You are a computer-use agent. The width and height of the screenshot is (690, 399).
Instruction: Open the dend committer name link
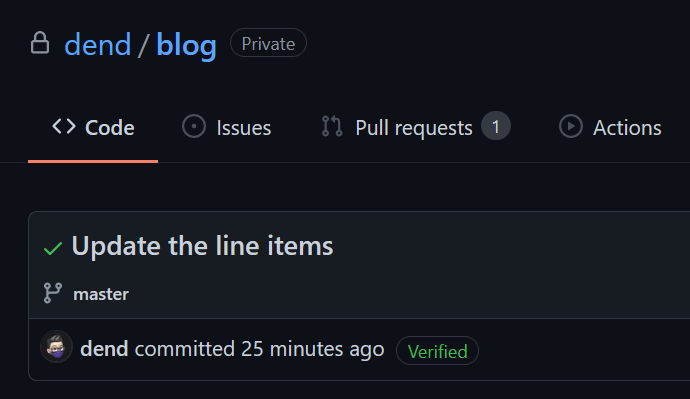coord(104,349)
